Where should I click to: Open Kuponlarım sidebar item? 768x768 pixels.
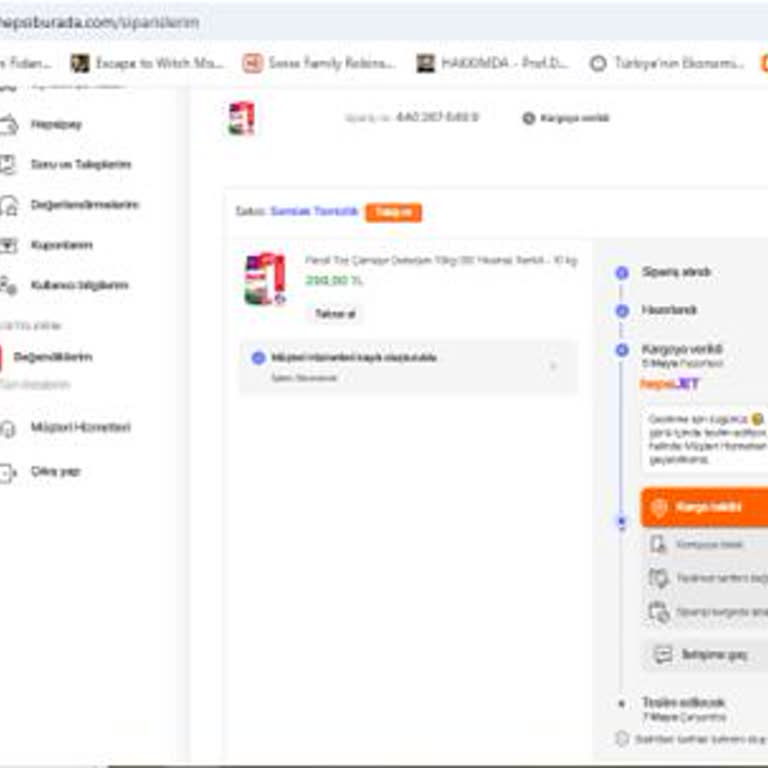click(x=61, y=245)
